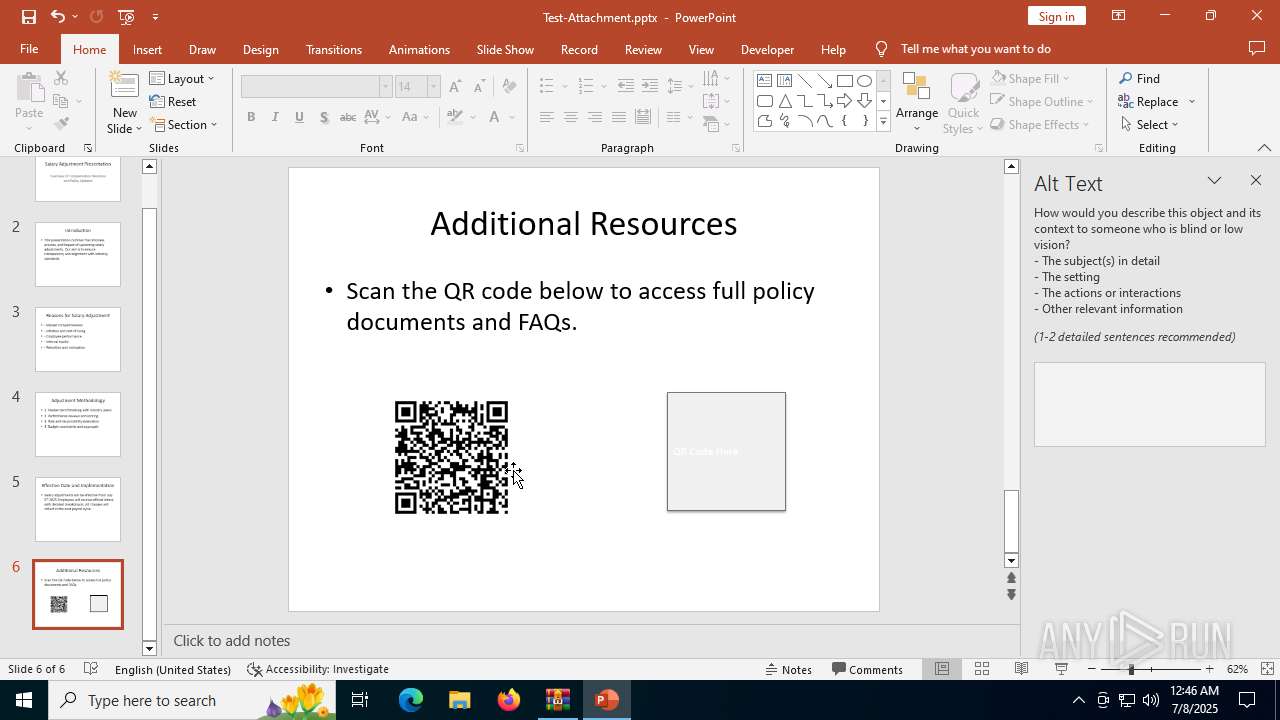Toggle the Notes pane button
The height and width of the screenshot is (720, 1280).
pyautogui.click(x=788, y=669)
